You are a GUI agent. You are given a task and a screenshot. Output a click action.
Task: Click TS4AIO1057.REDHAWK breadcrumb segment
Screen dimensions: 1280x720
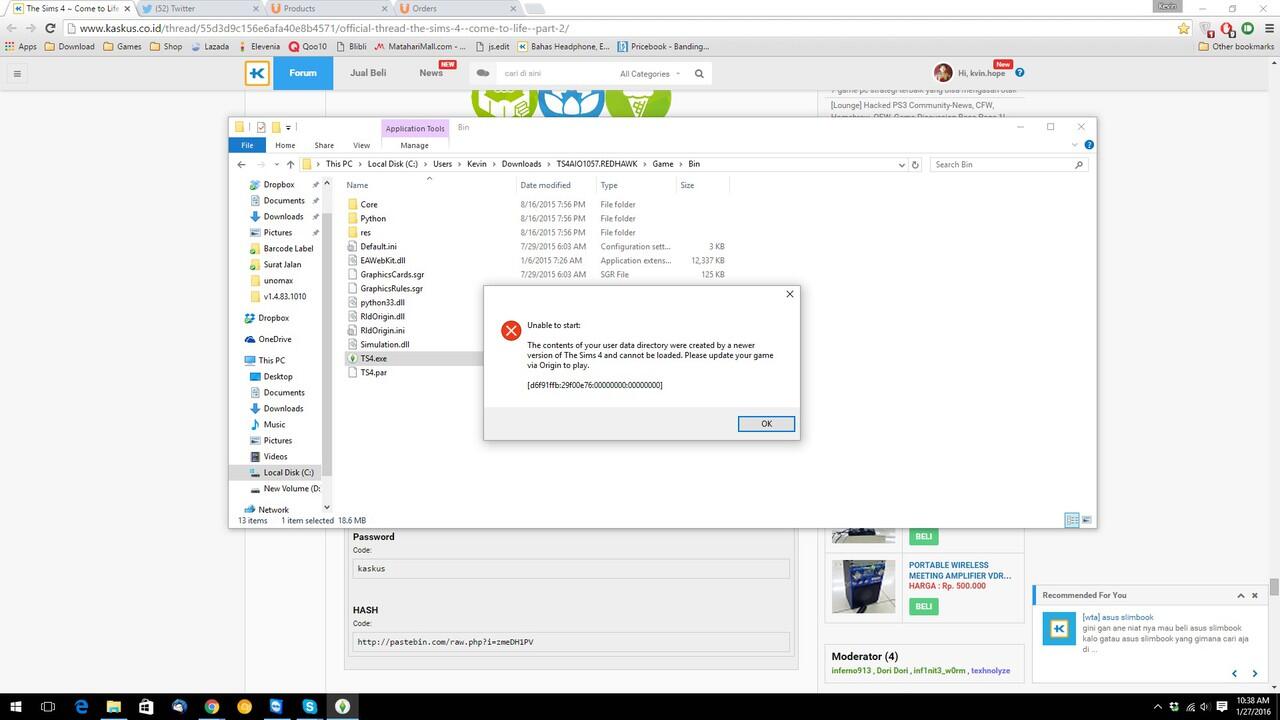[x=598, y=164]
